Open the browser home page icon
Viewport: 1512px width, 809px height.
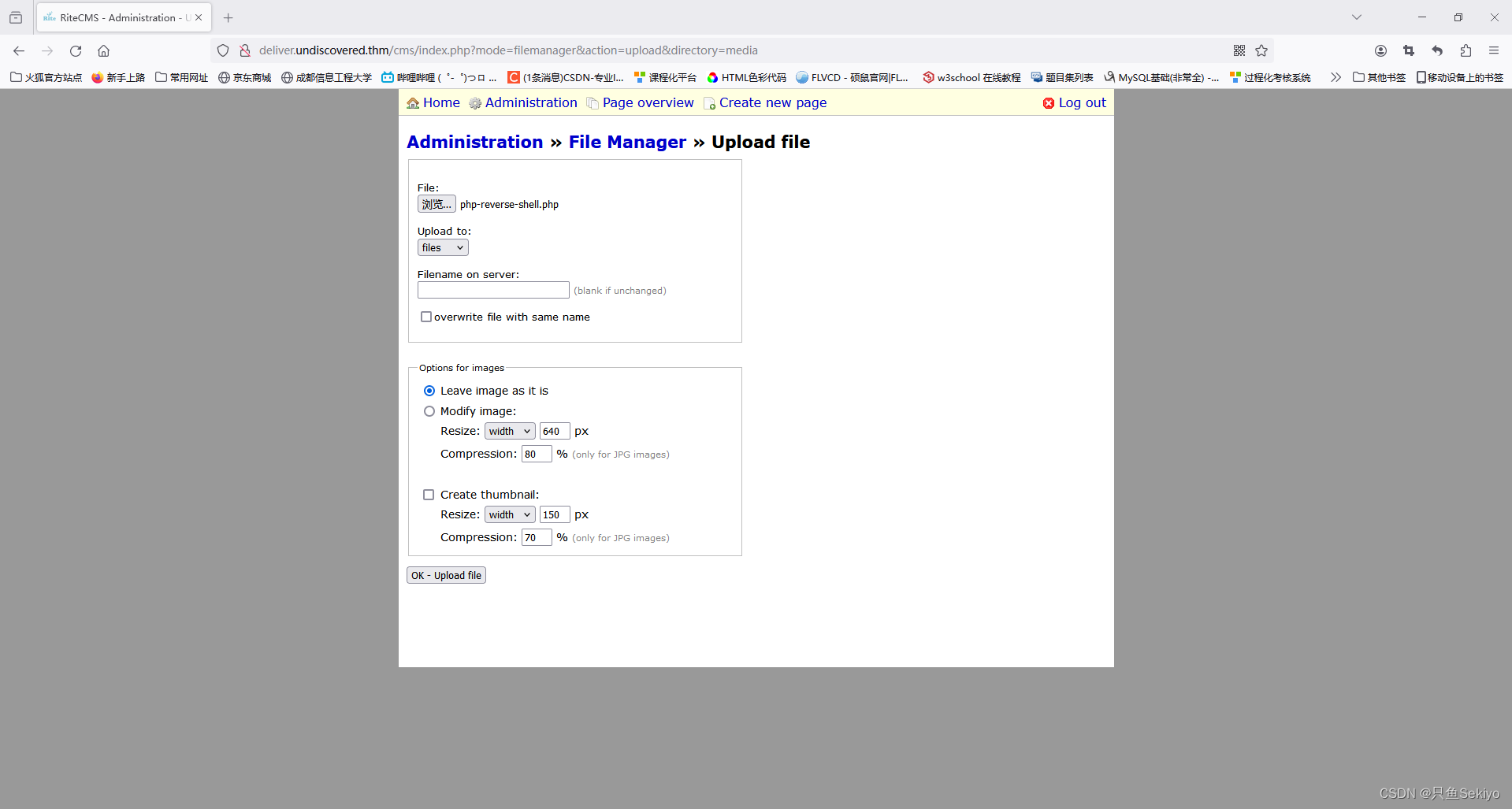(103, 50)
